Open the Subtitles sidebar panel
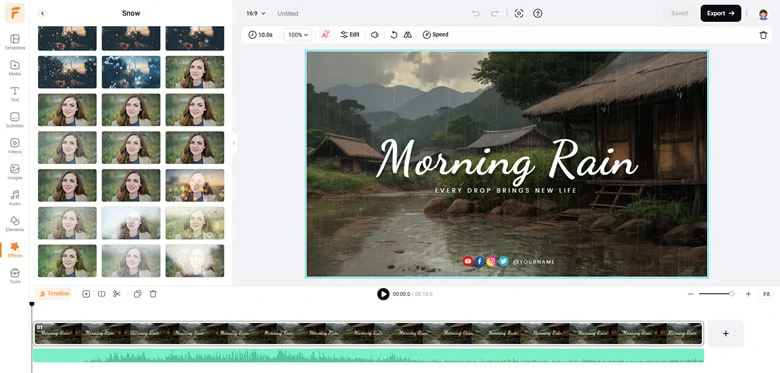This screenshot has height=373, width=780. pyautogui.click(x=15, y=120)
